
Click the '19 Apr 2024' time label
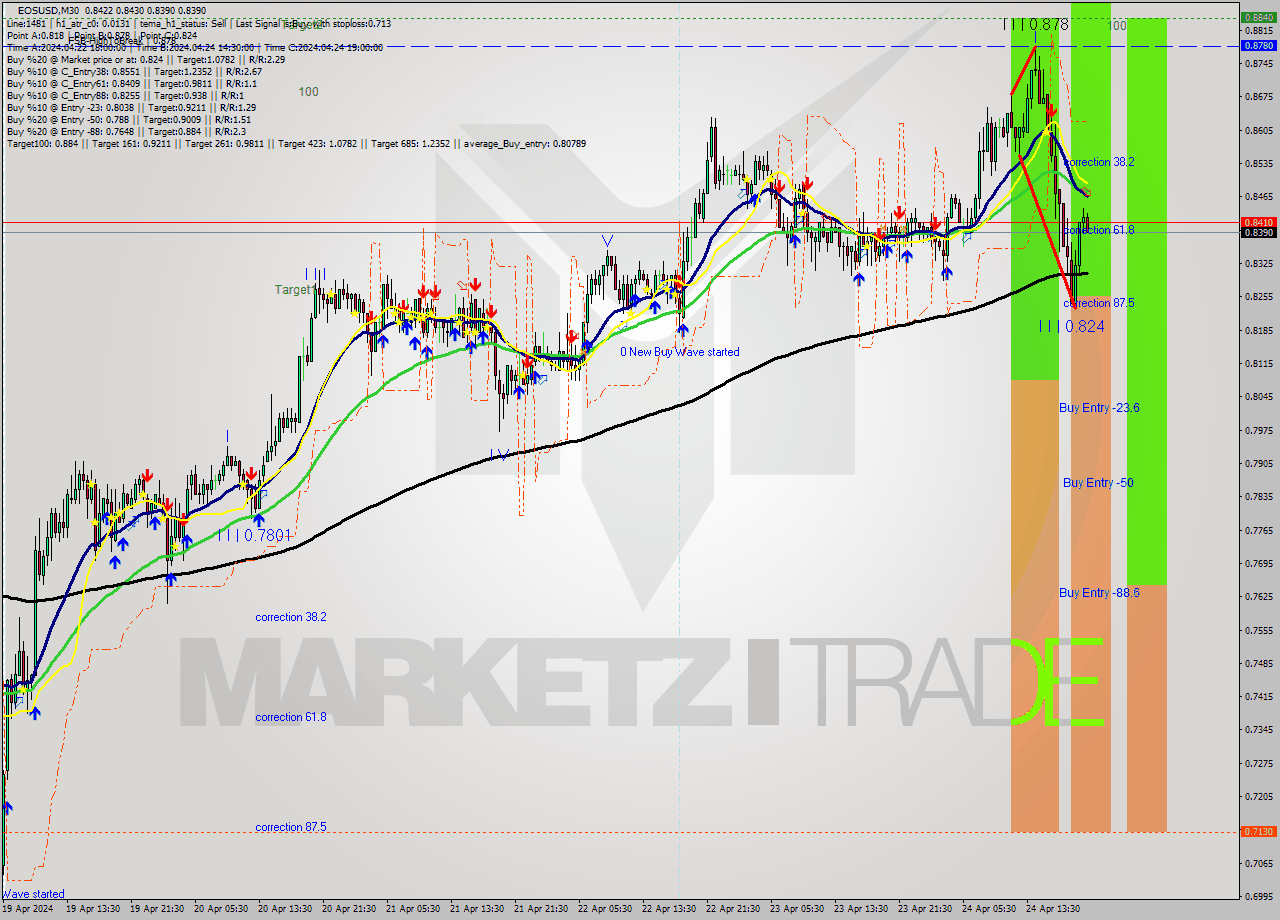(28, 909)
